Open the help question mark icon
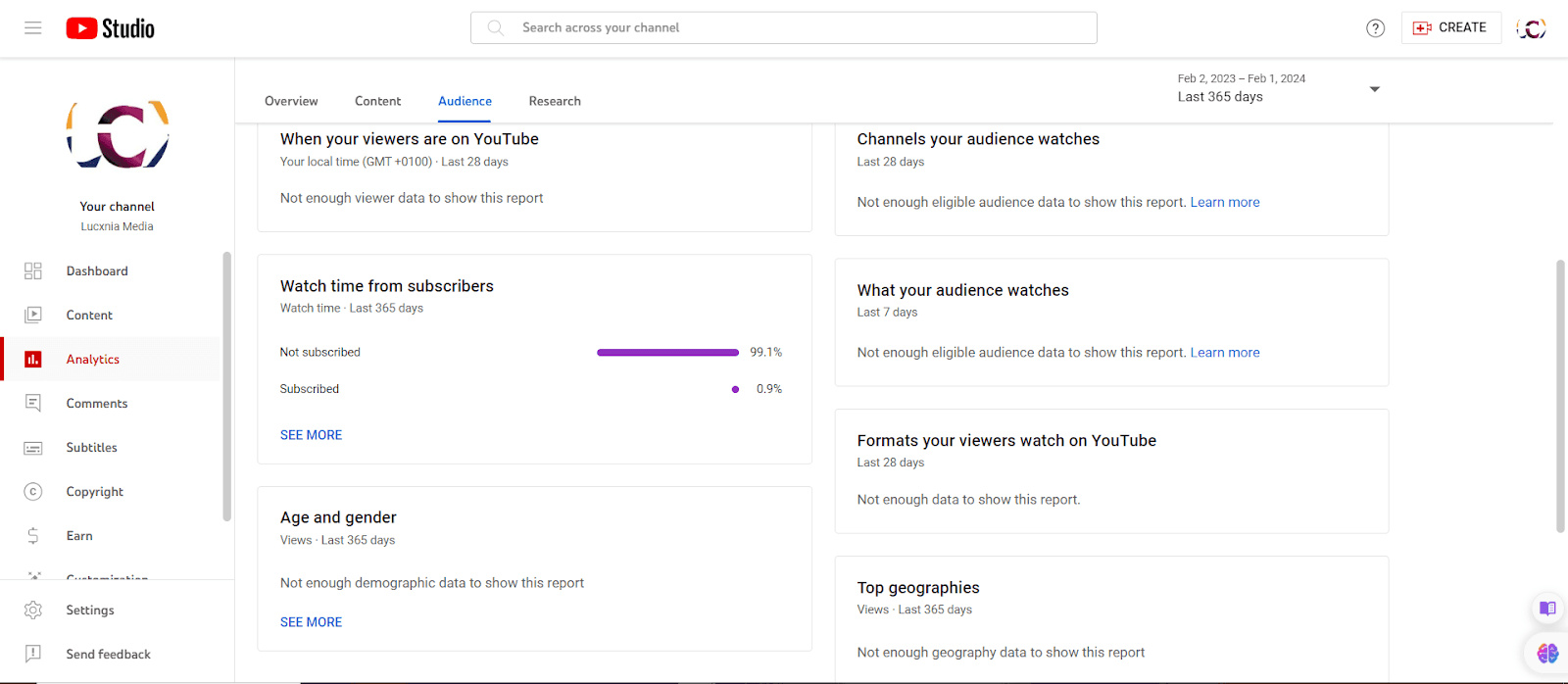The image size is (1568, 684). 1376,28
